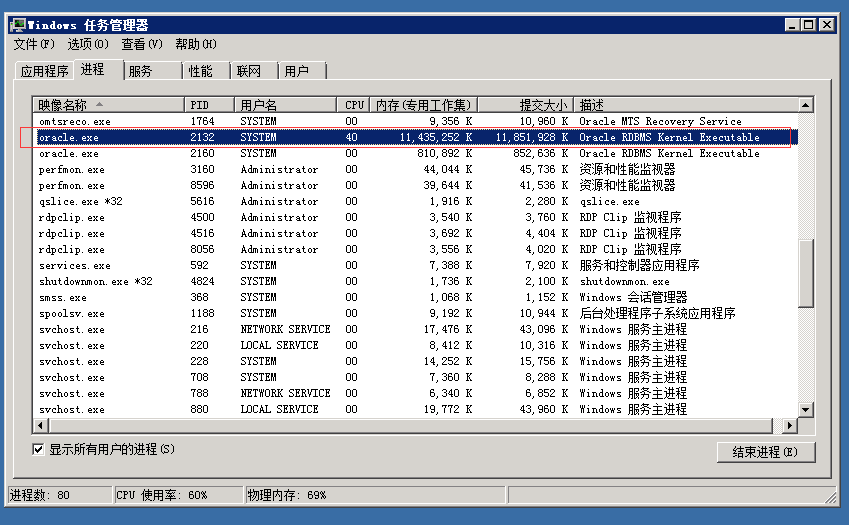
Task: Click Oracle MTS Recovery Service description
Action: (x=660, y=121)
